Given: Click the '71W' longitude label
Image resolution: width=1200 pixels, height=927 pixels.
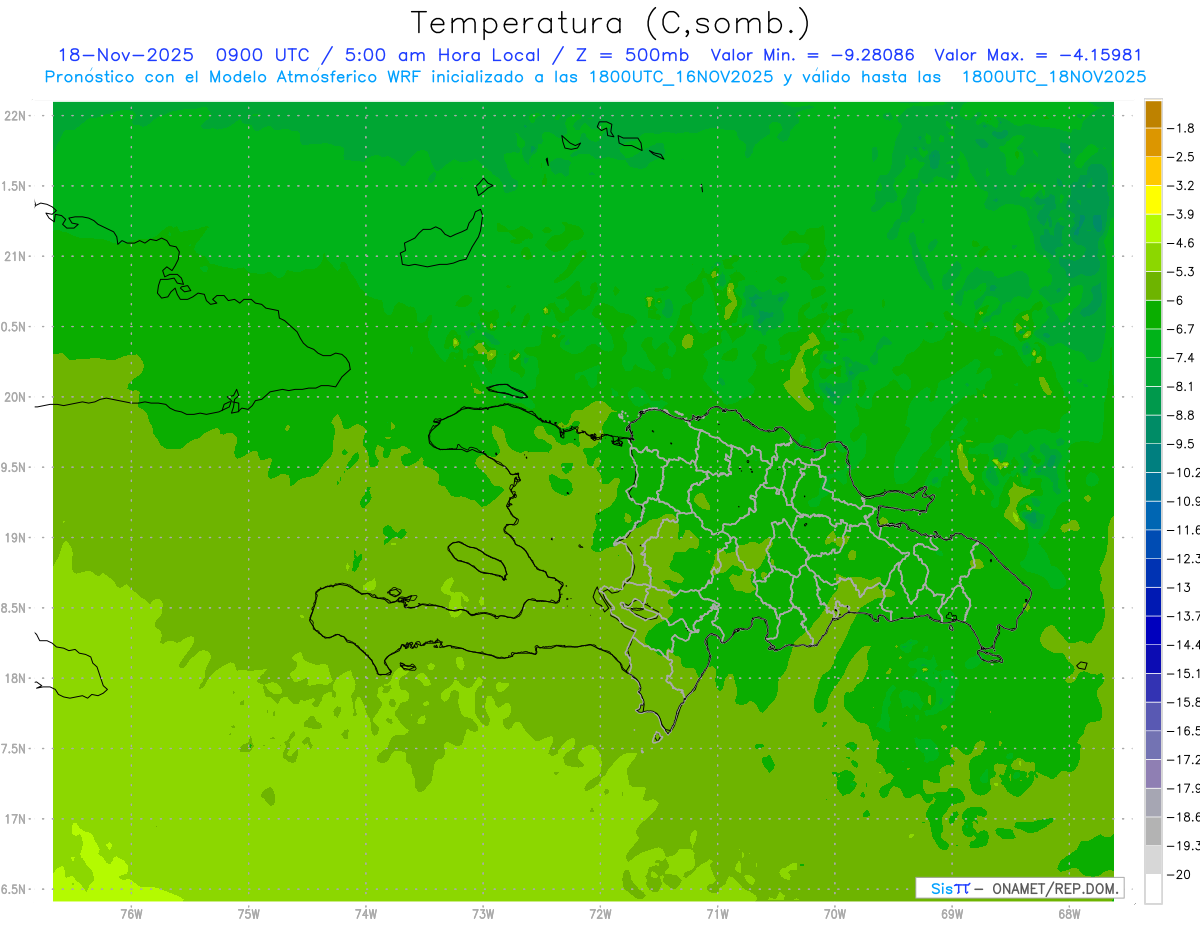Looking at the screenshot, I should [x=717, y=914].
